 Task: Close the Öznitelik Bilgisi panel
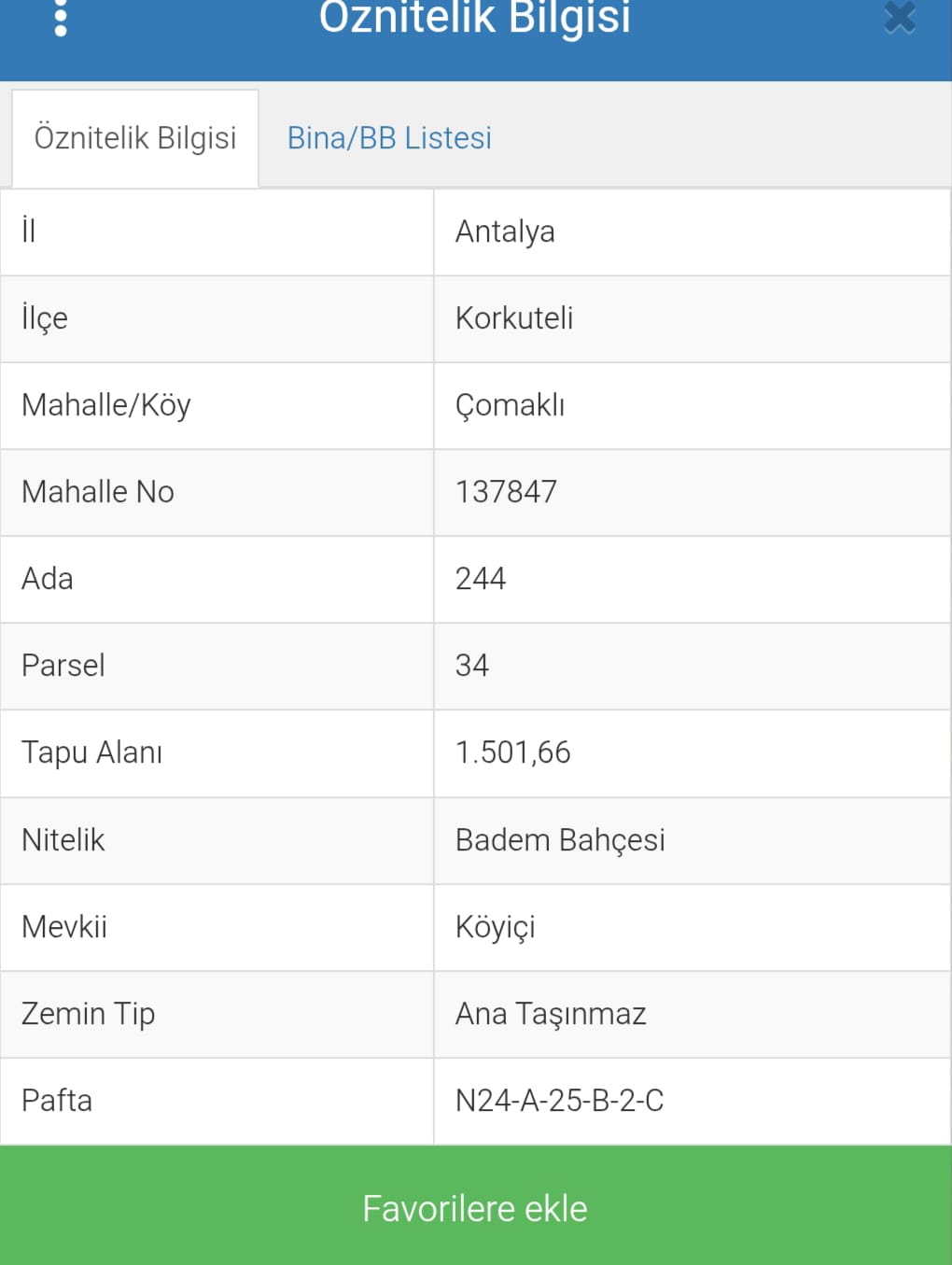click(899, 18)
